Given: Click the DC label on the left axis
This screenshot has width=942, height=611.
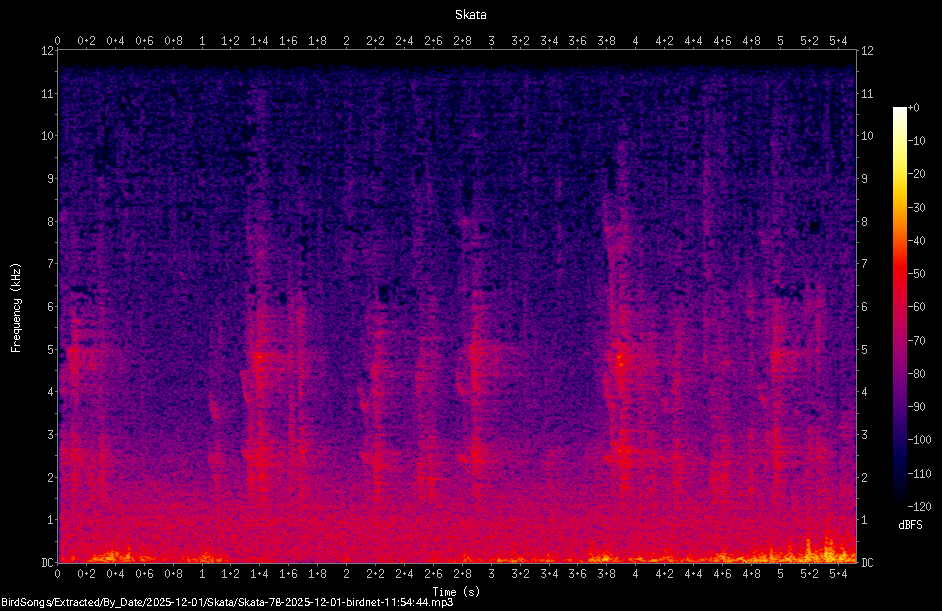Looking at the screenshot, I should 47,562.
